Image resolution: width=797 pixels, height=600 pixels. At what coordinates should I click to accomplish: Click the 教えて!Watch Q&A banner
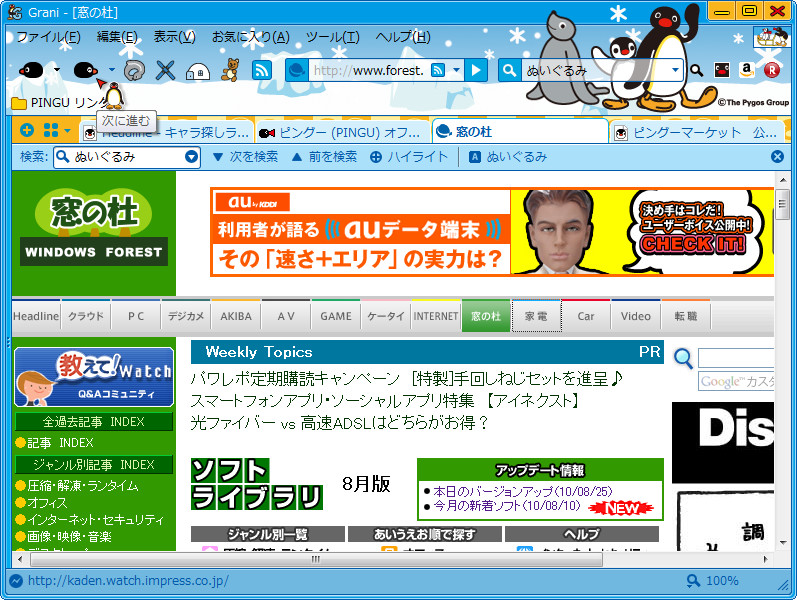click(94, 377)
